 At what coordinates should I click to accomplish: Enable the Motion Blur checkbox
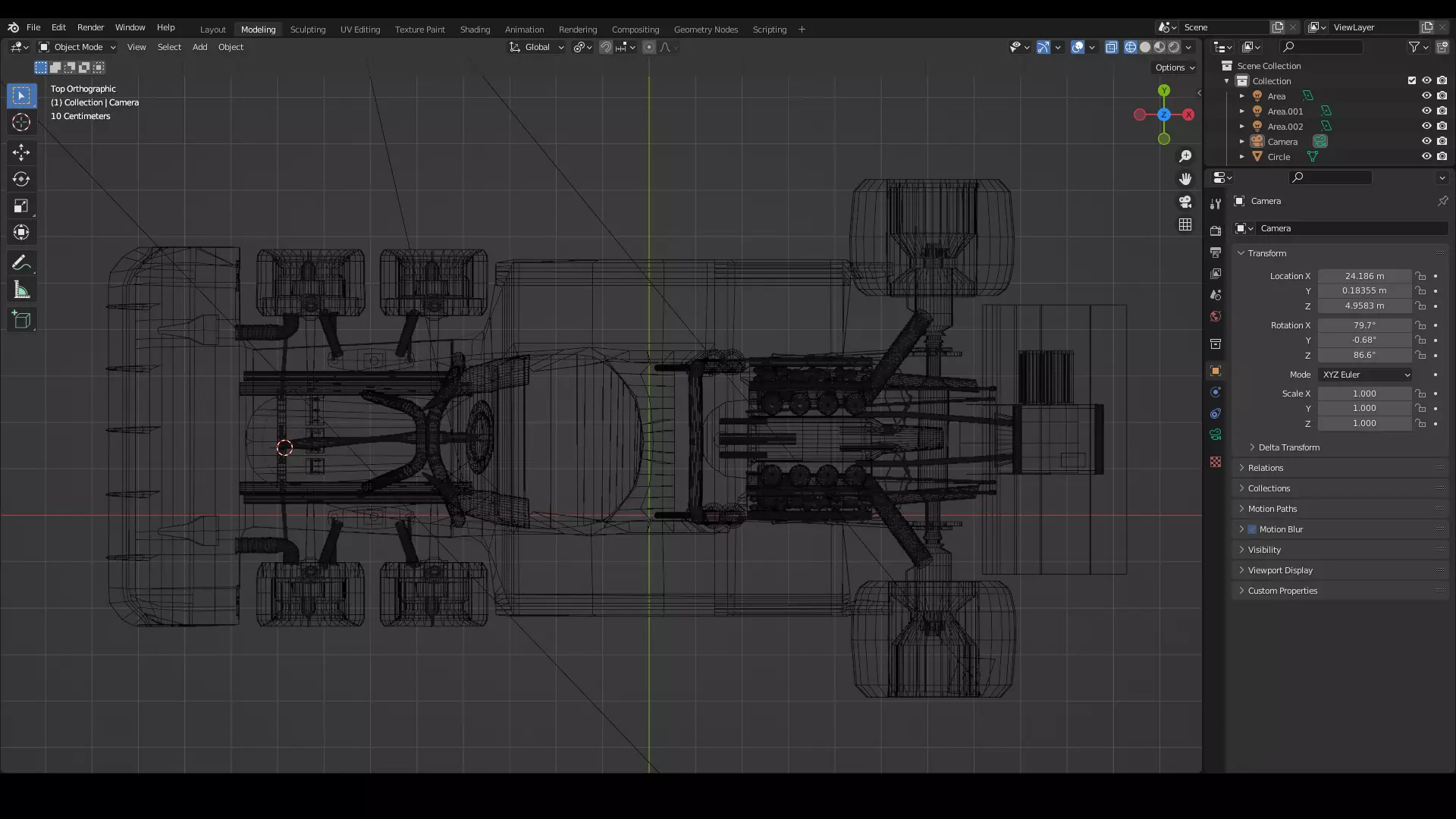pyautogui.click(x=1252, y=529)
